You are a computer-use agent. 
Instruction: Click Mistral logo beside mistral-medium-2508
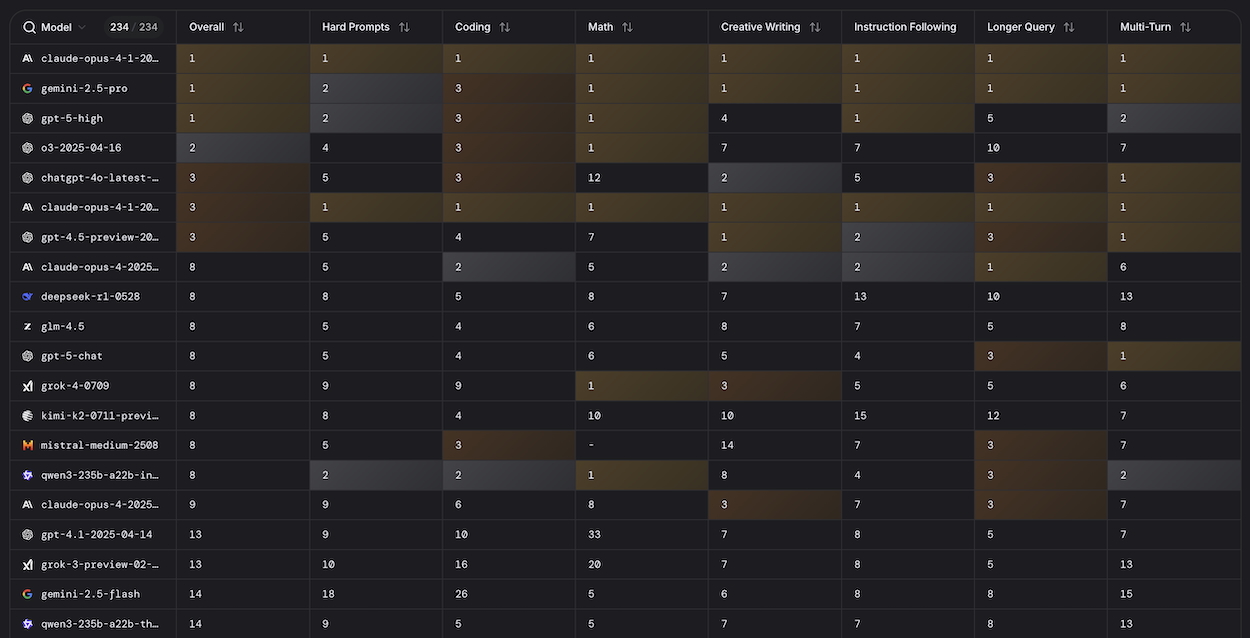(x=28, y=445)
